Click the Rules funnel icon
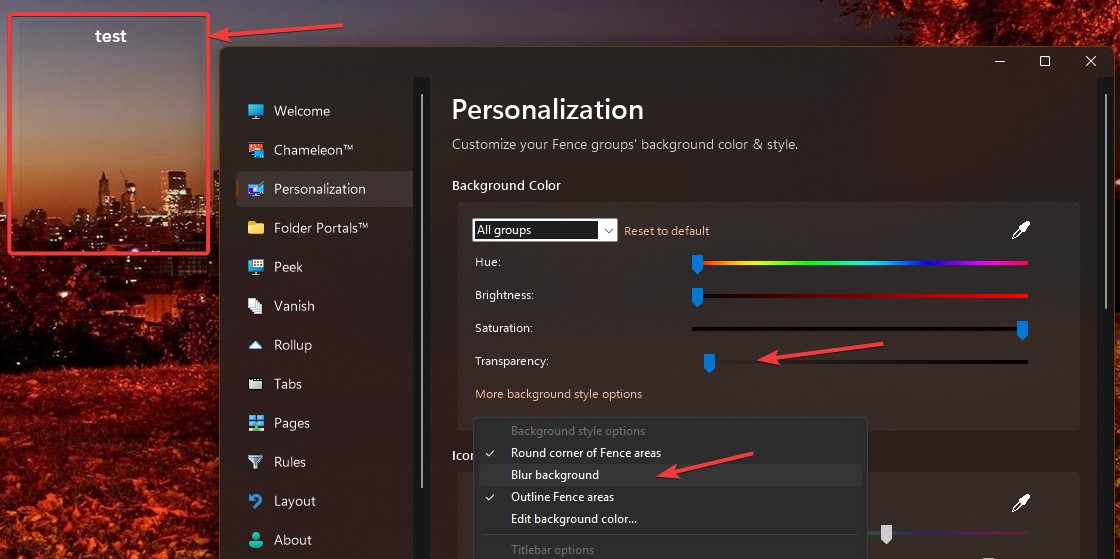The width and height of the screenshot is (1120, 559). tap(256, 462)
